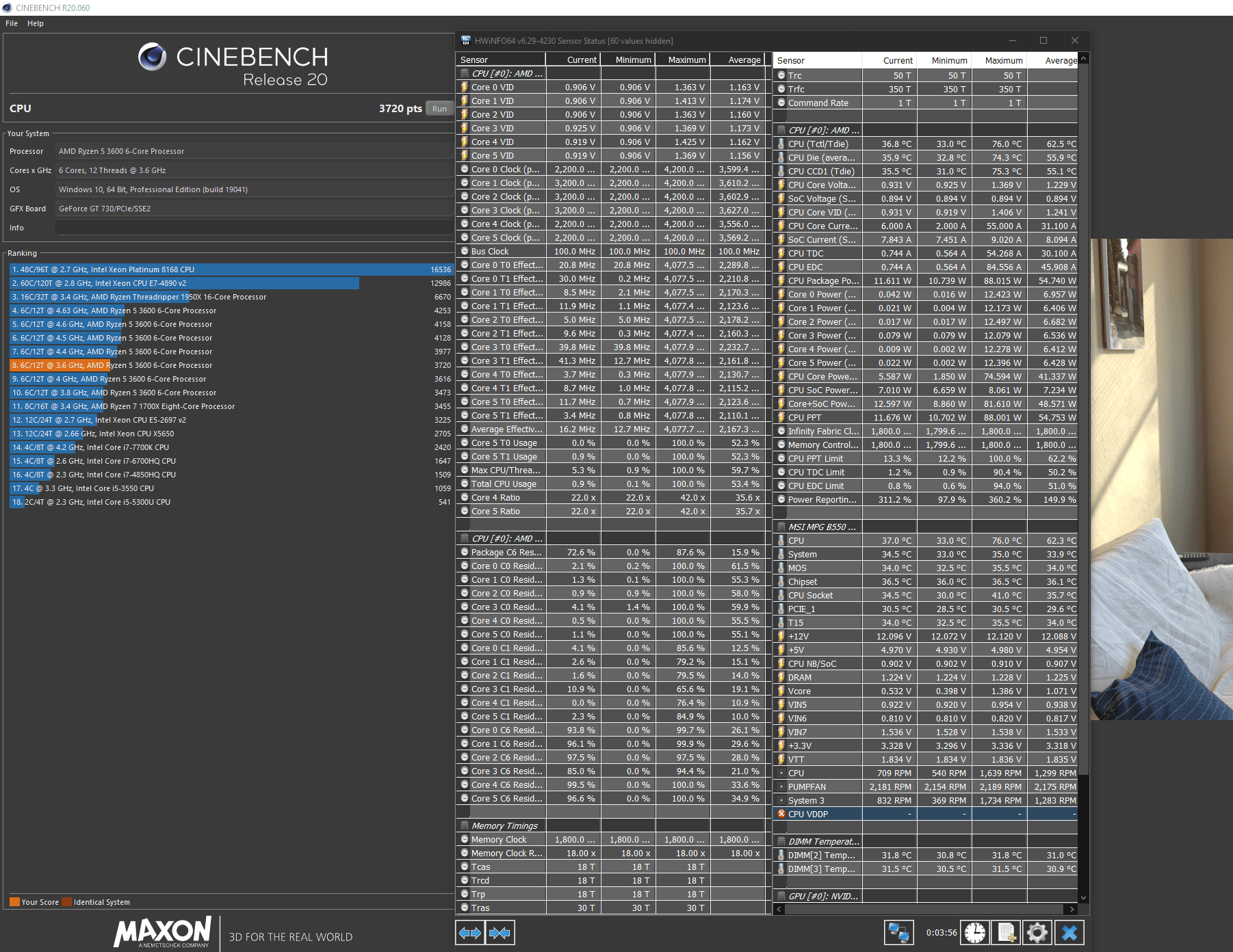Viewport: 1233px width, 952px height.
Task: Click the HWiNFO64 app icon in the title bar
Action: 466,41
